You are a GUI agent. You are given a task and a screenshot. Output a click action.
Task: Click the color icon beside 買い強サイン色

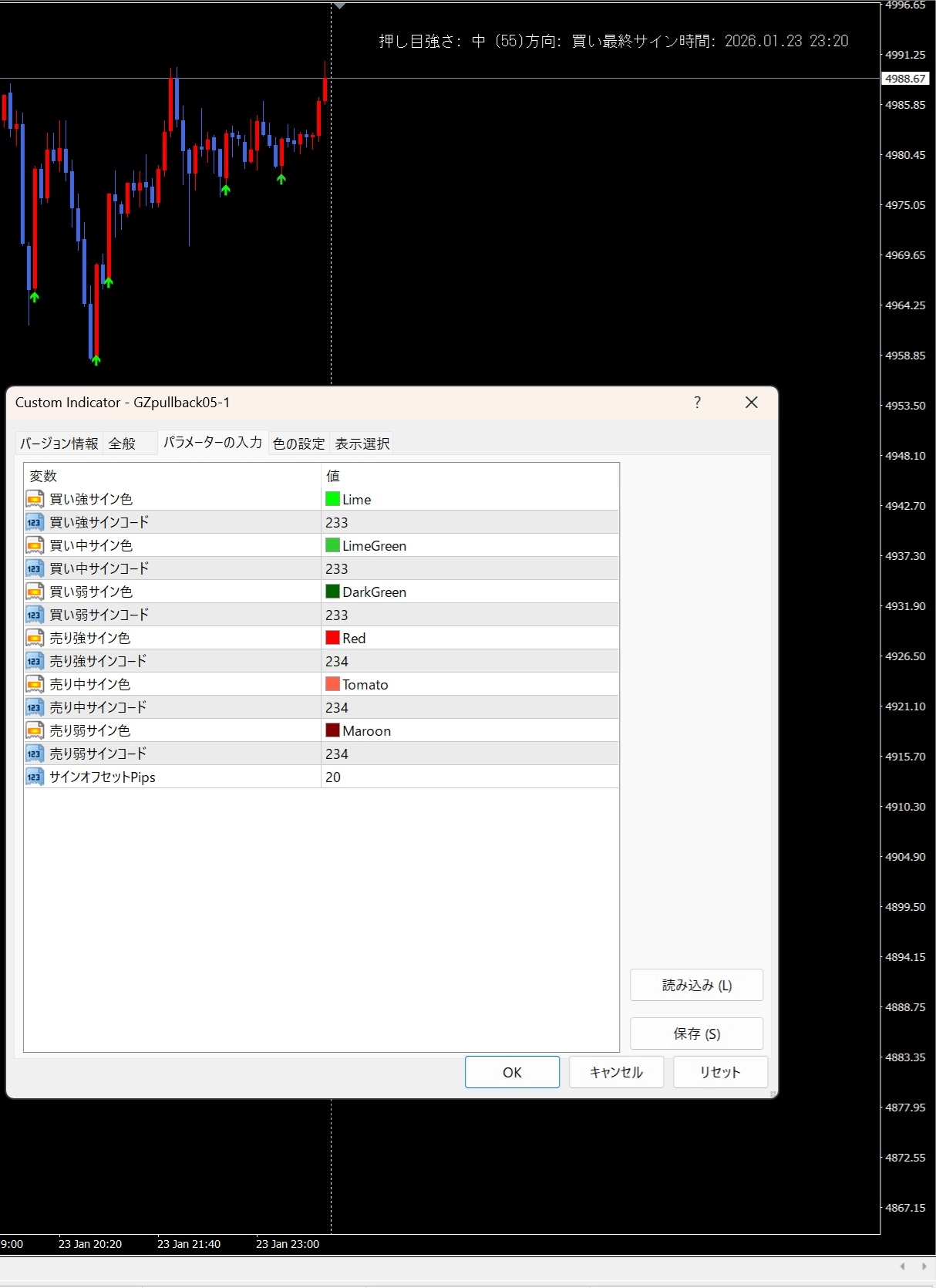pos(35,499)
